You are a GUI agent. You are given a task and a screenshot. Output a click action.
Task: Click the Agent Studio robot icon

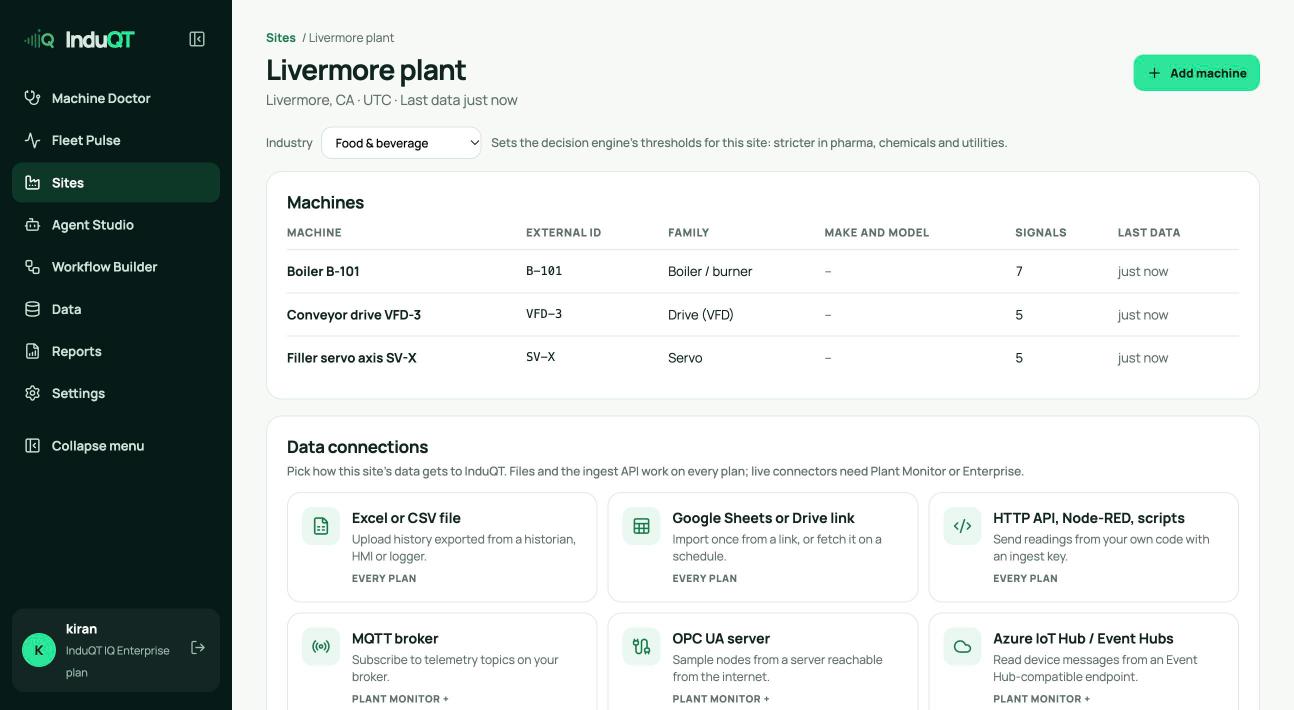(x=32, y=225)
